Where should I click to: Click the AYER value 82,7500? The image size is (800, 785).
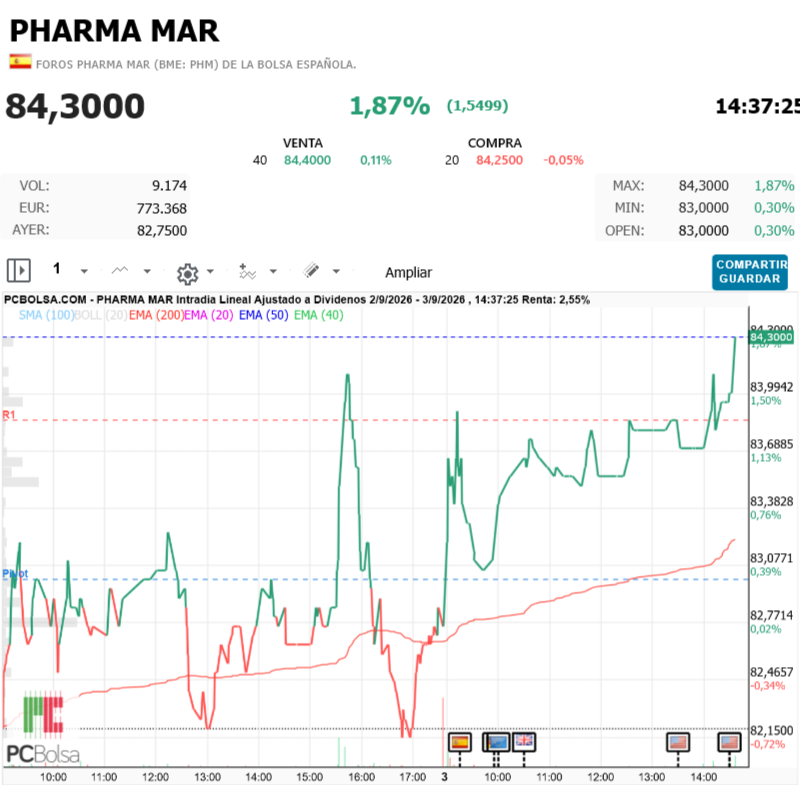tap(162, 231)
